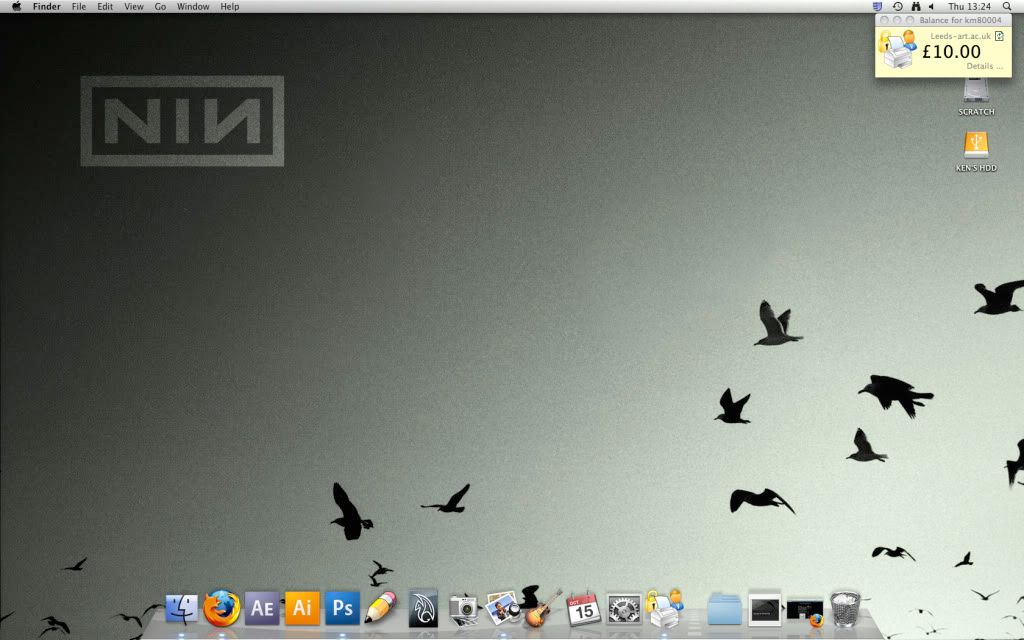Click the binoculars menu bar icon
The height and width of the screenshot is (640, 1024).
pos(916,7)
